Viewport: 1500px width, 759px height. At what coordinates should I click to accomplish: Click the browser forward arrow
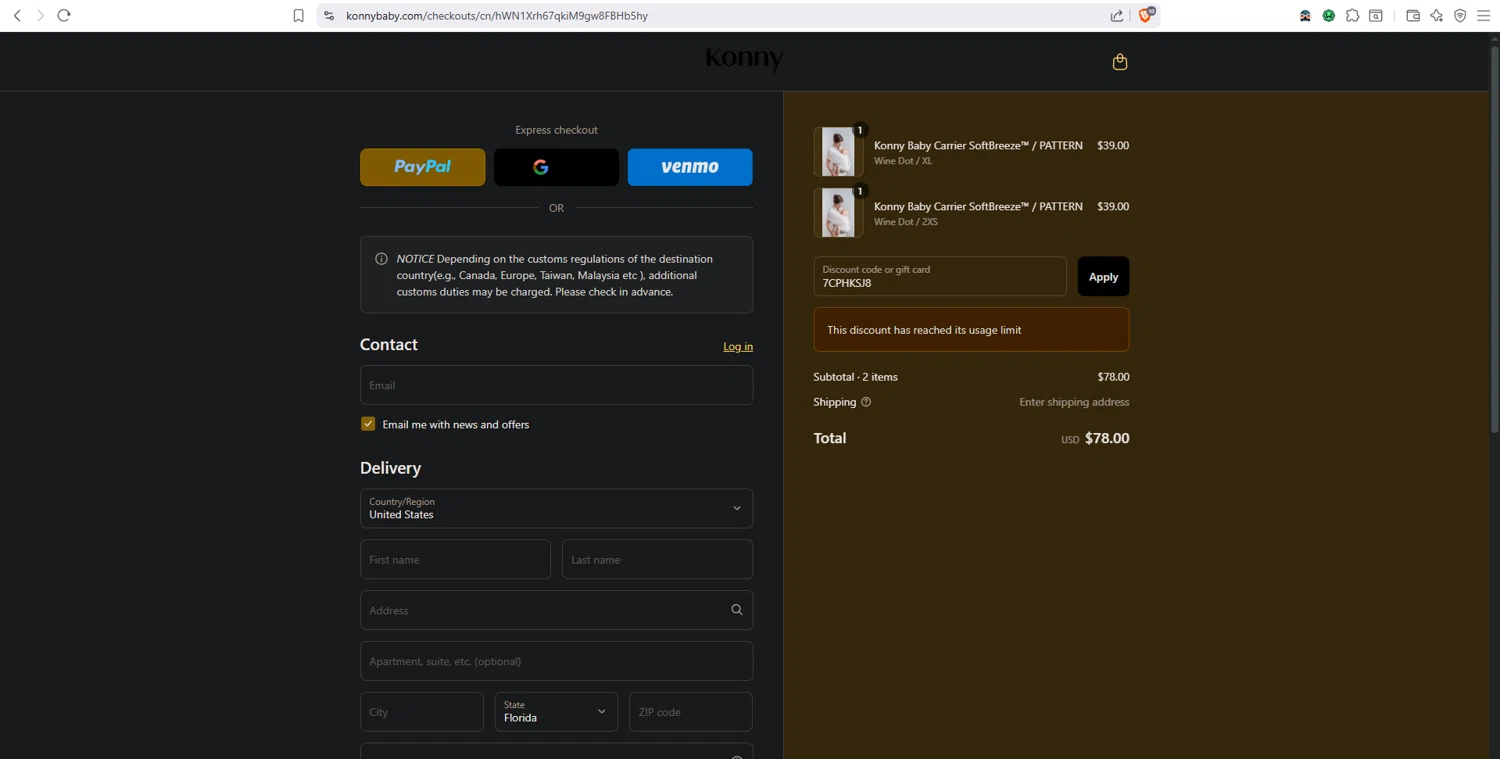point(40,15)
